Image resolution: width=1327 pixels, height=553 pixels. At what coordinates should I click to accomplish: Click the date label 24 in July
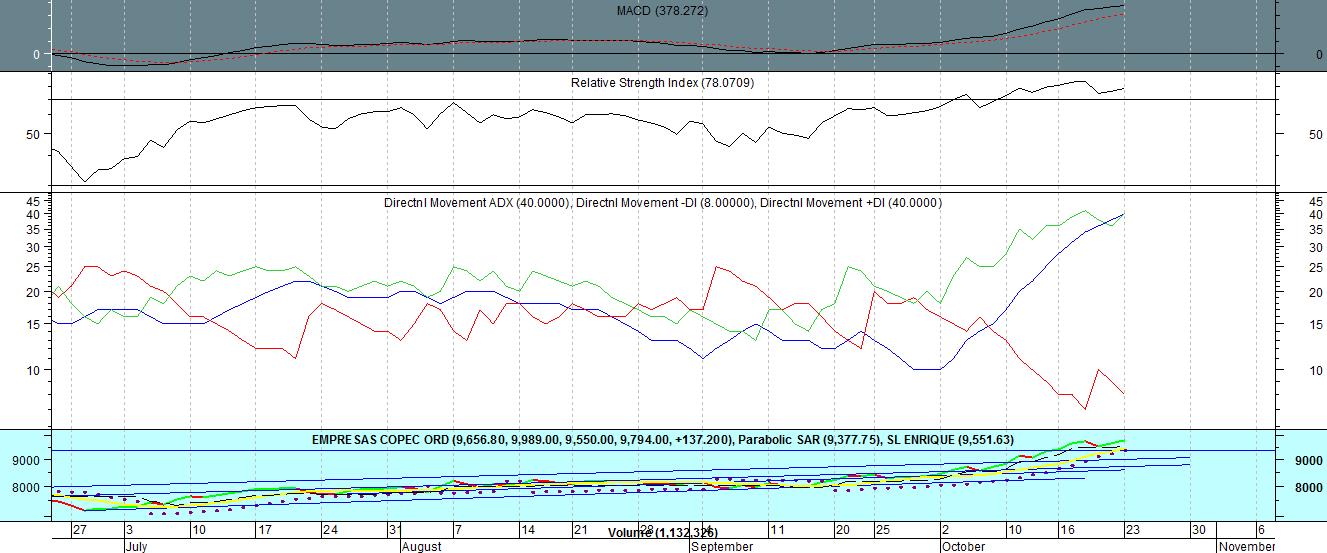330,530
